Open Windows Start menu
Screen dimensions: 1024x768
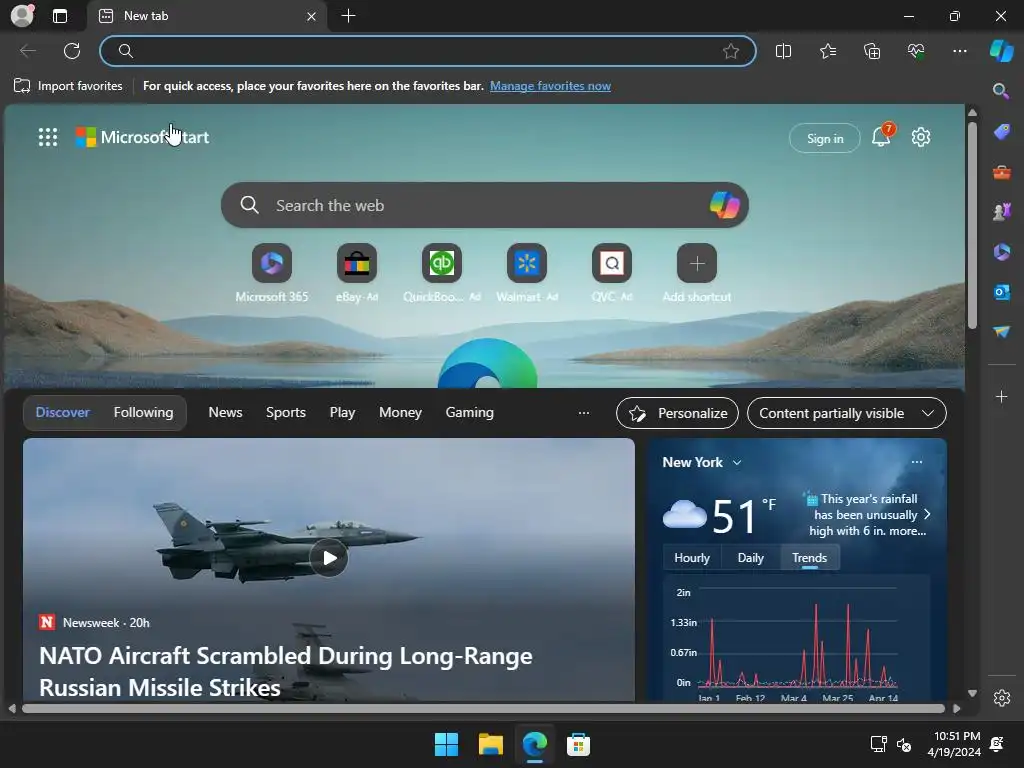[447, 744]
